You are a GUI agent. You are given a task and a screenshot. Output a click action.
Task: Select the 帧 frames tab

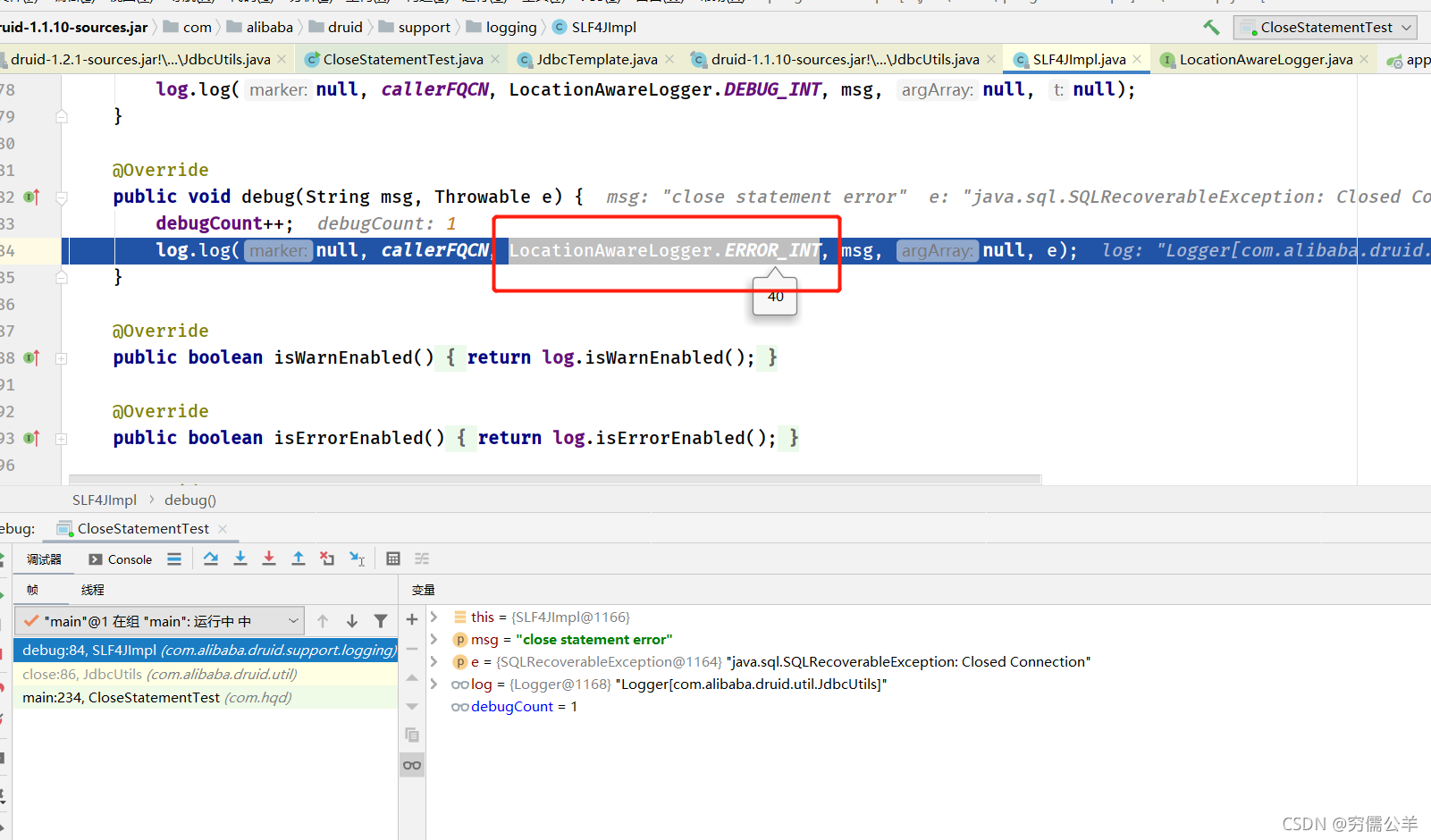point(32,590)
